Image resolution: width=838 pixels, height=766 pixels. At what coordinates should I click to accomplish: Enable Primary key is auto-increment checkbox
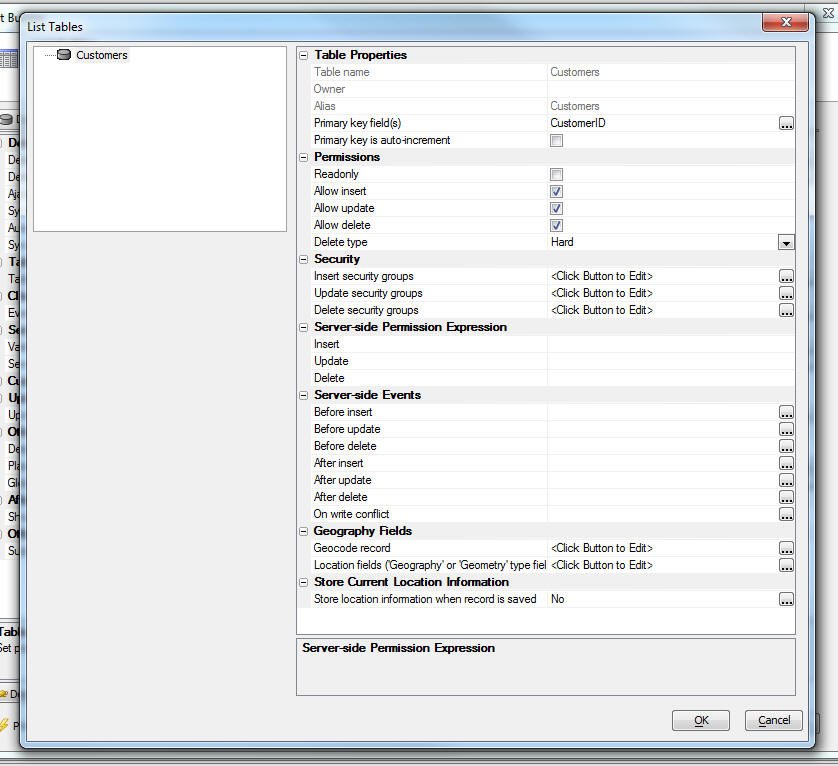pos(557,141)
